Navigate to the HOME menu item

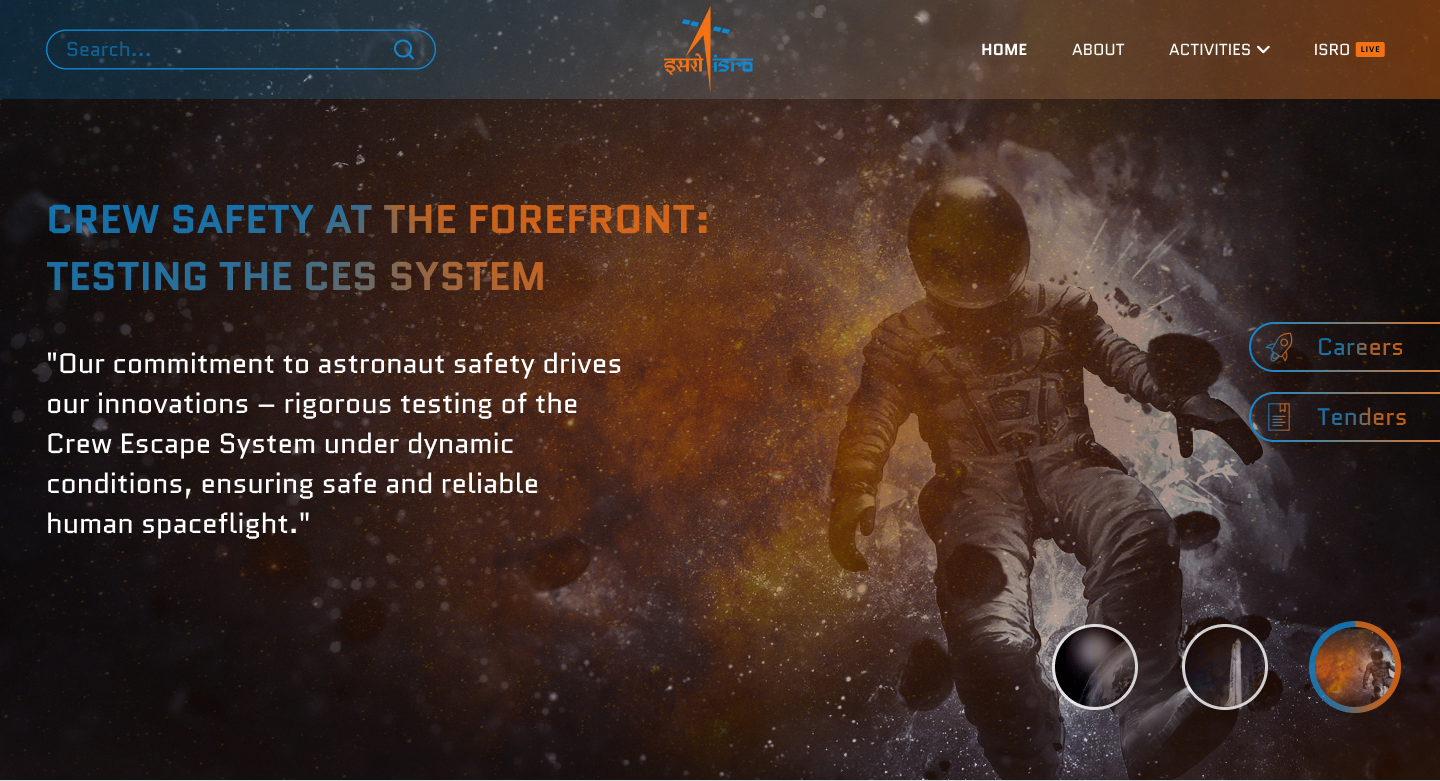pyautogui.click(x=1004, y=49)
